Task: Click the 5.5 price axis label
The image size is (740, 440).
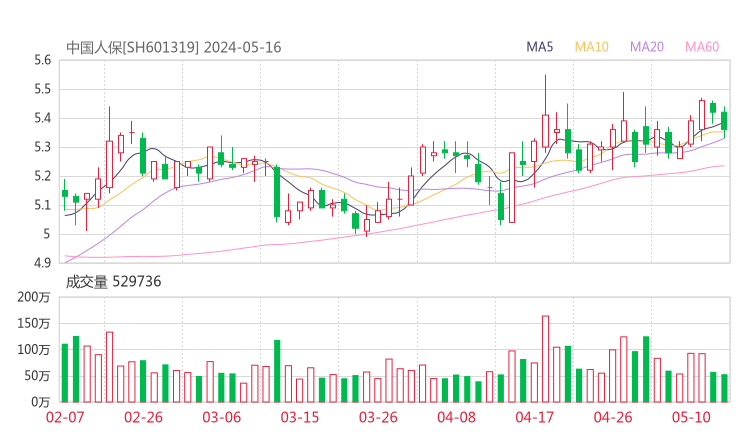Action: [42, 89]
